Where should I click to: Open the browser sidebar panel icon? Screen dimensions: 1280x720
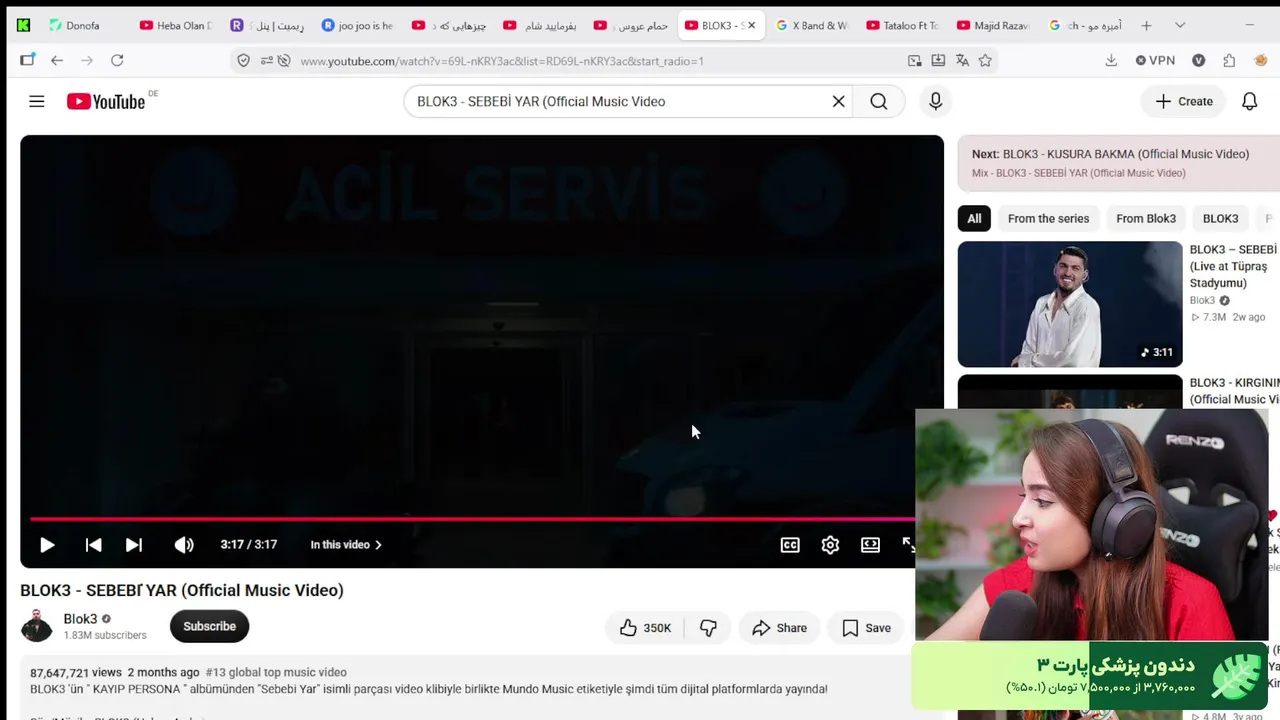[27, 61]
